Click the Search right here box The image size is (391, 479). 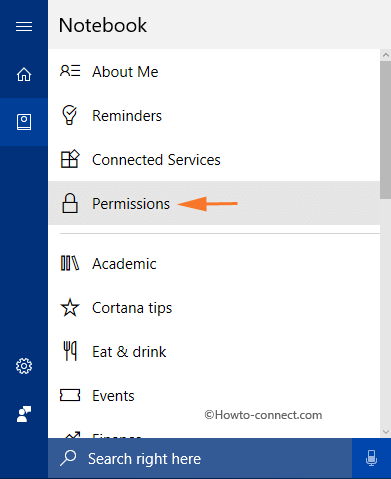click(x=200, y=459)
